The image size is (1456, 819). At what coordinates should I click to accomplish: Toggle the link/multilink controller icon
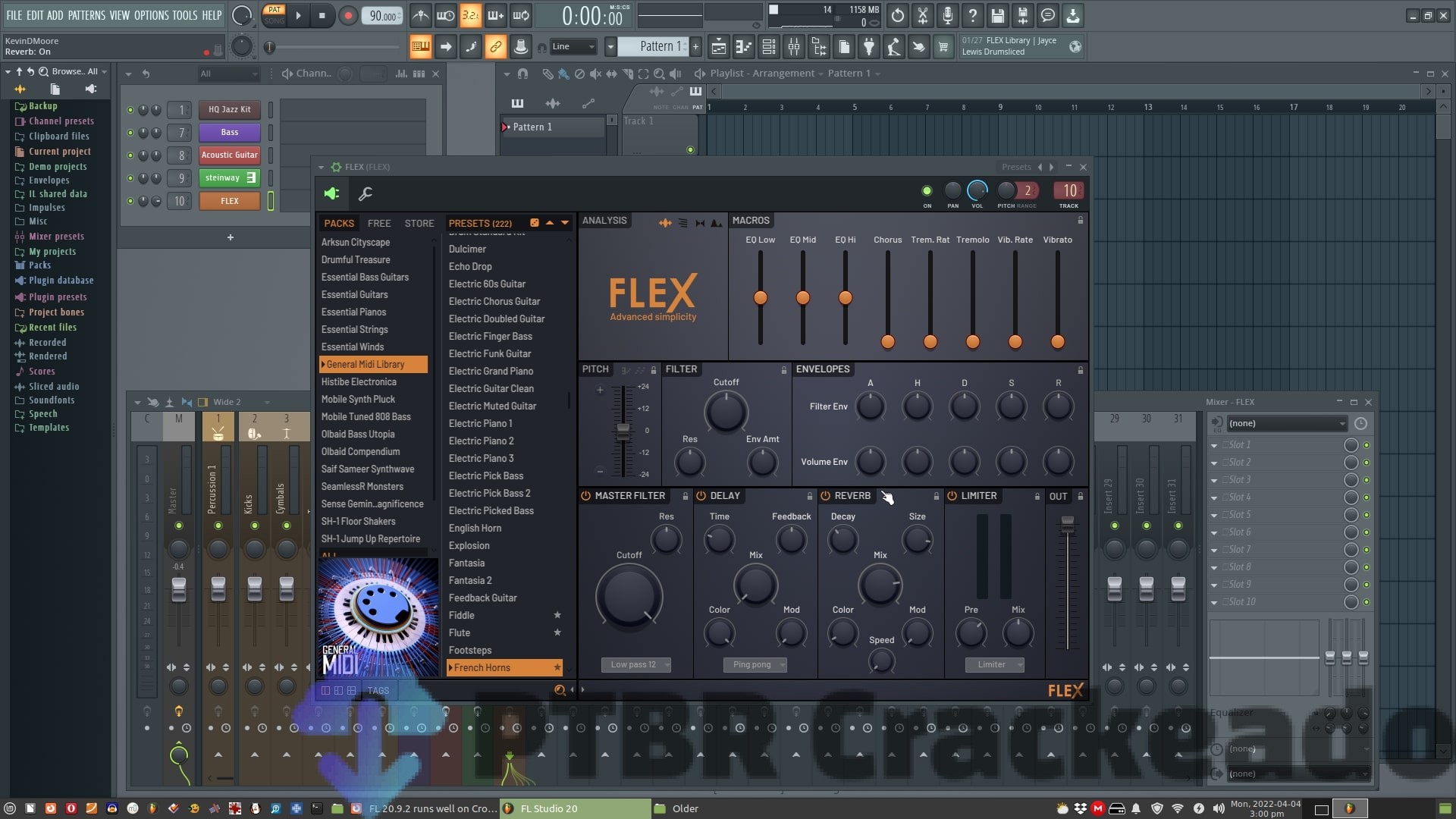coord(495,47)
